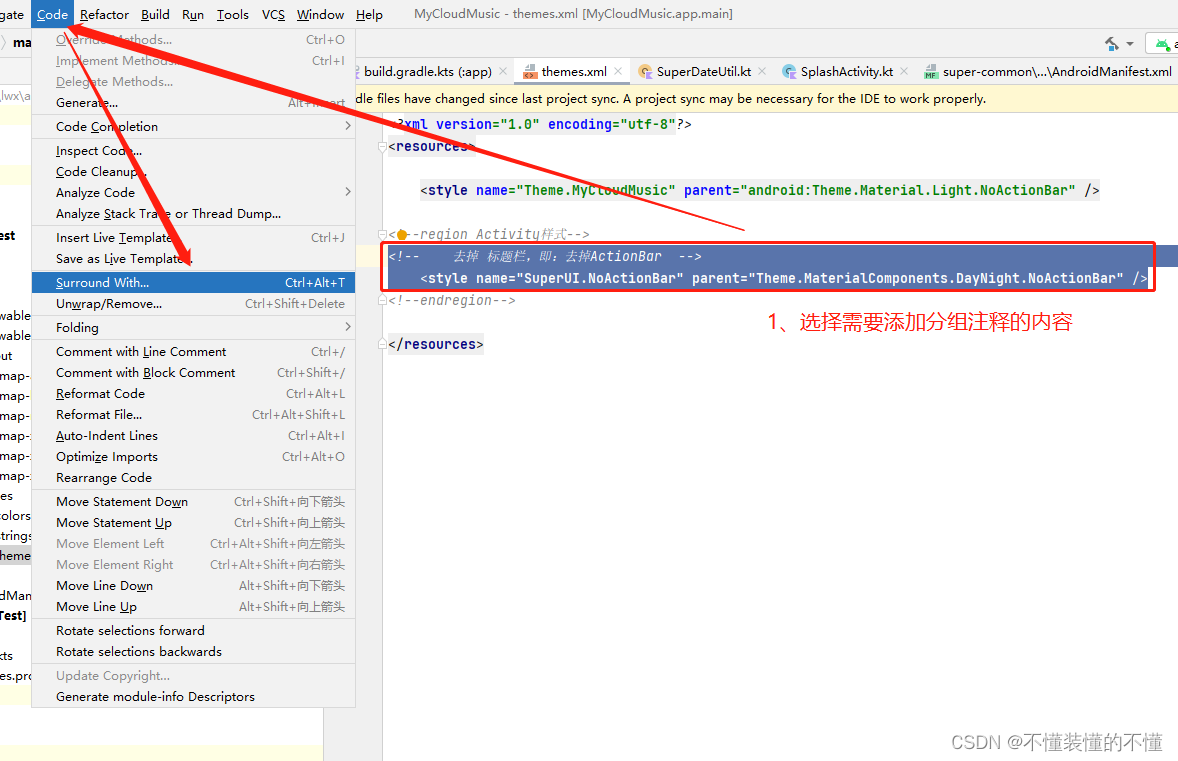Collapse the region Activity fold marker
Viewport: 1178px width, 761px height.
coord(382,234)
